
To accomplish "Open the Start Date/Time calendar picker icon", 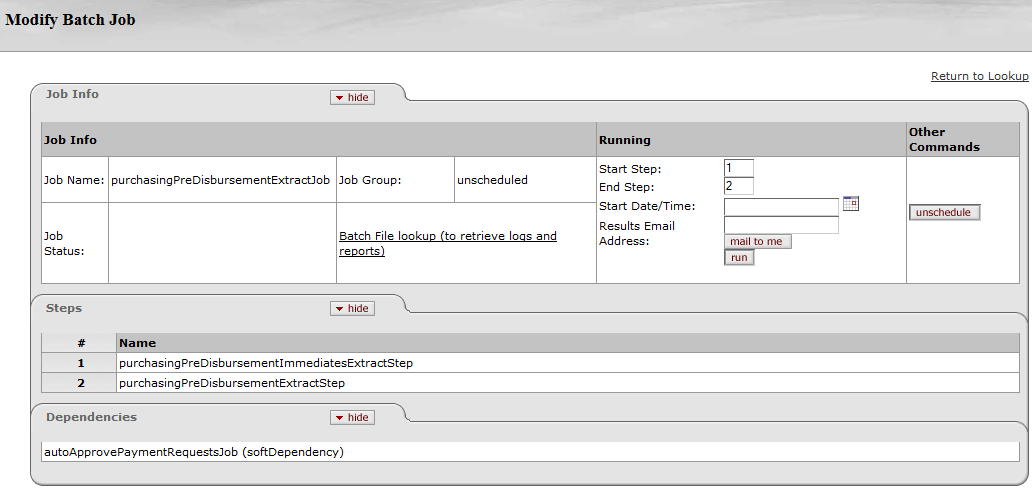I will point(851,204).
